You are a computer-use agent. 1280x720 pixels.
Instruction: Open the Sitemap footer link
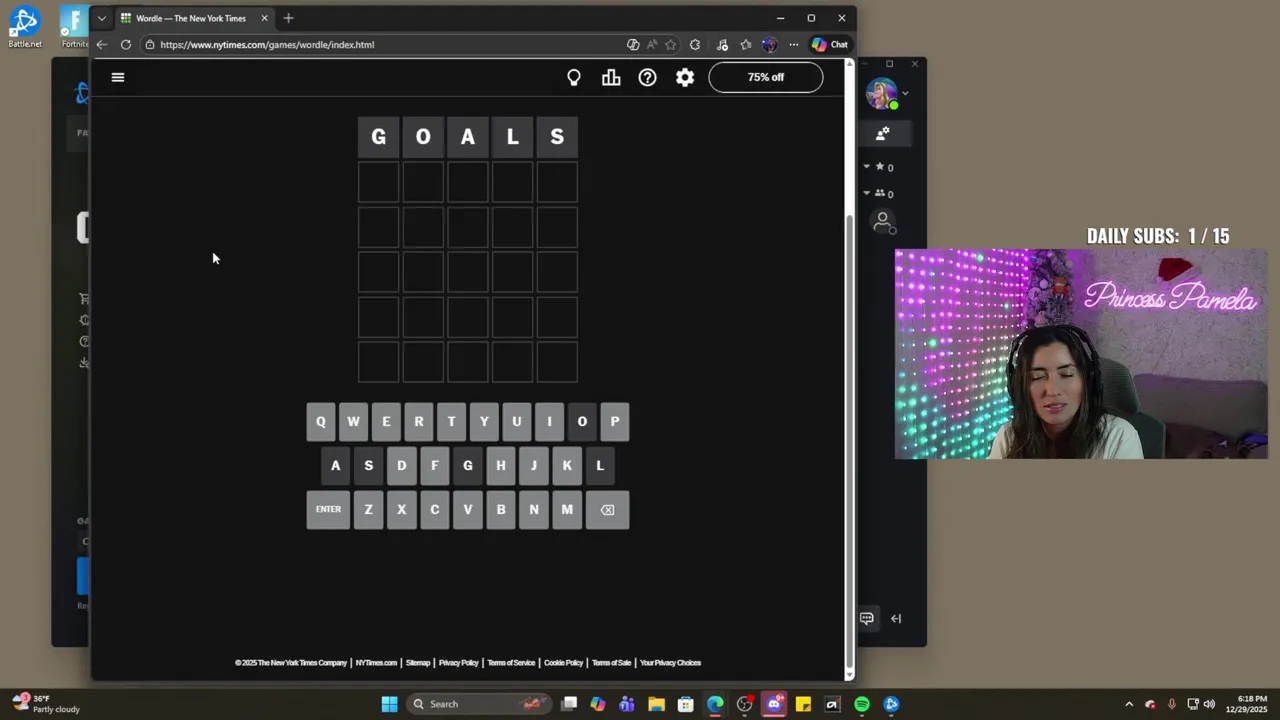point(418,662)
